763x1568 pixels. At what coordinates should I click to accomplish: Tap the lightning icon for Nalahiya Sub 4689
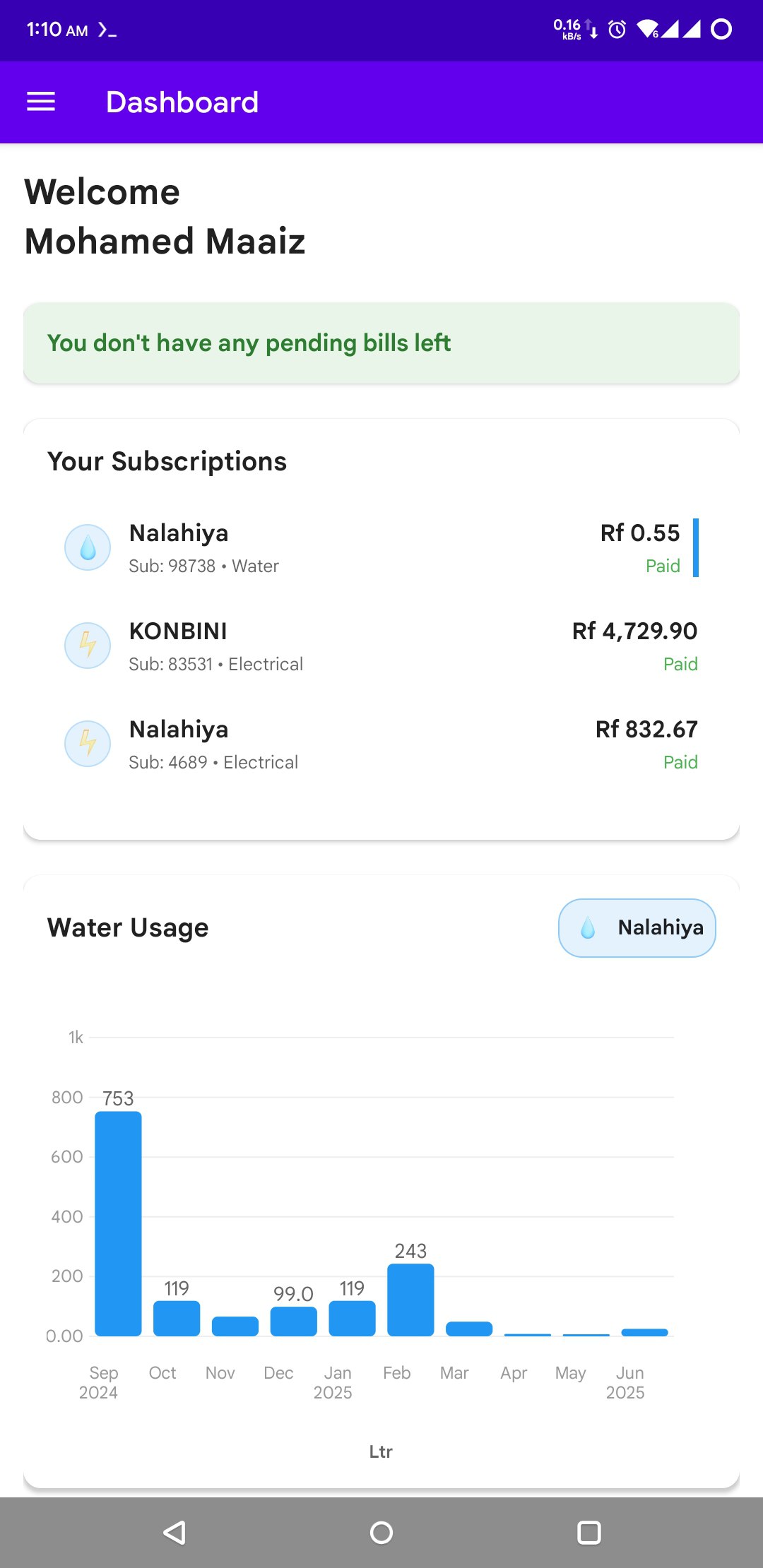pyautogui.click(x=88, y=744)
